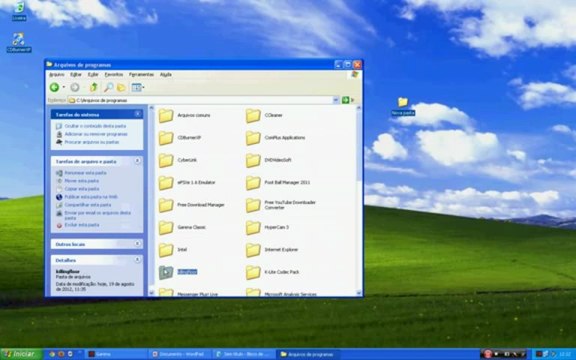This screenshot has height=360, width=576.
Task: Open the Back button history dropdown arrow
Action: click(64, 87)
